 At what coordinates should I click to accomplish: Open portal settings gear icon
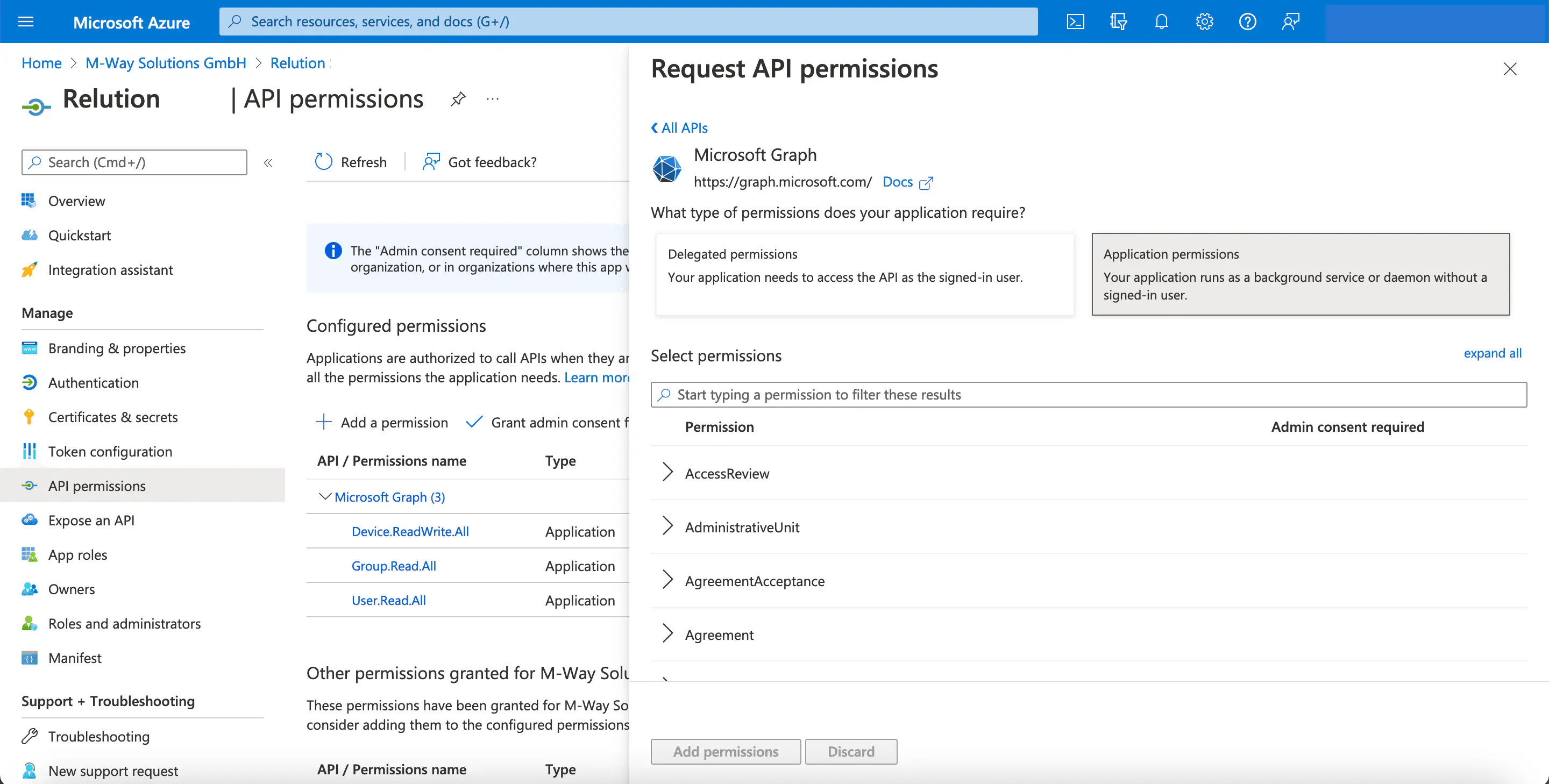pyautogui.click(x=1204, y=22)
